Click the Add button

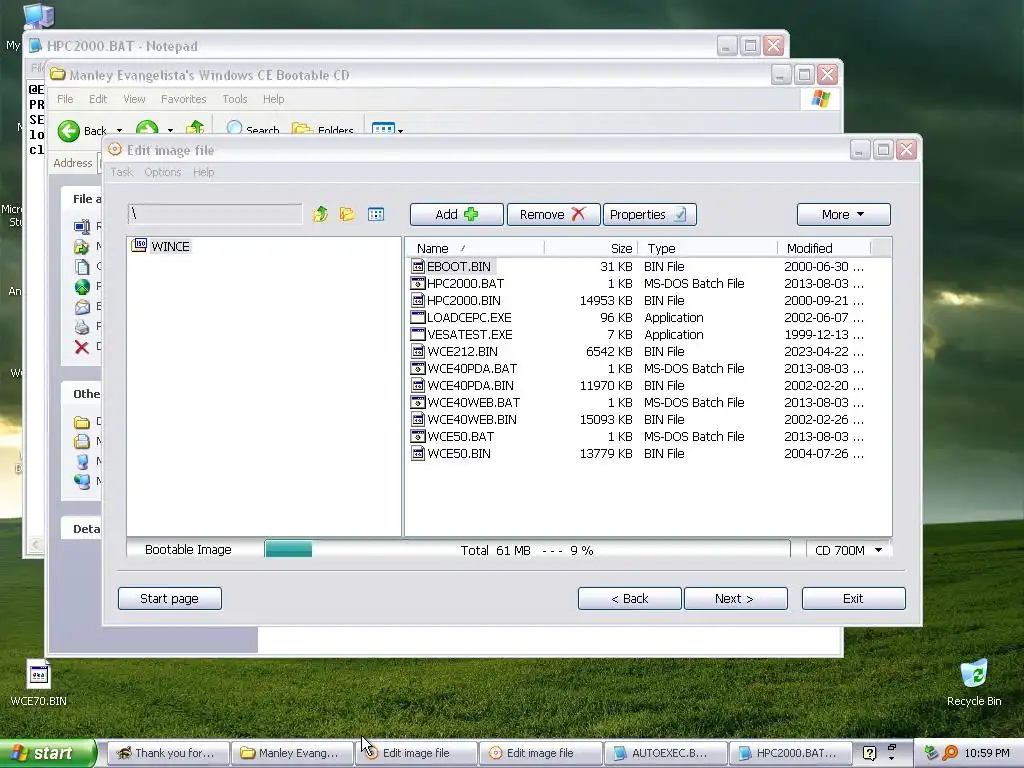(x=456, y=214)
